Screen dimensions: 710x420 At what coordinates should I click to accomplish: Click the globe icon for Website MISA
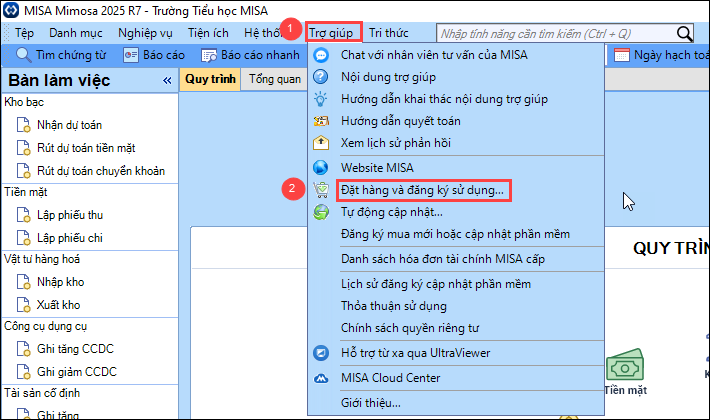pos(321,168)
